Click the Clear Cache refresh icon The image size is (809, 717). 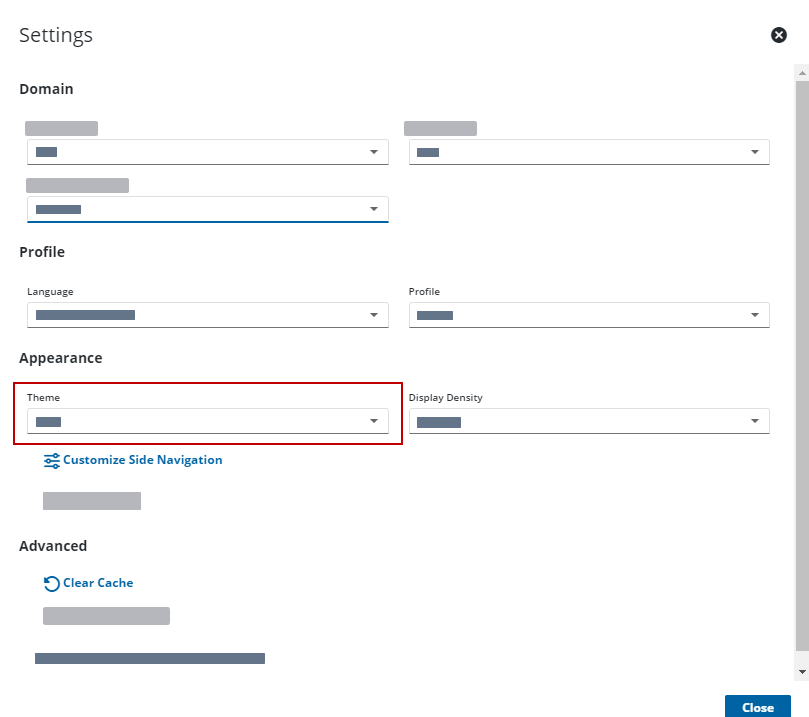52,583
